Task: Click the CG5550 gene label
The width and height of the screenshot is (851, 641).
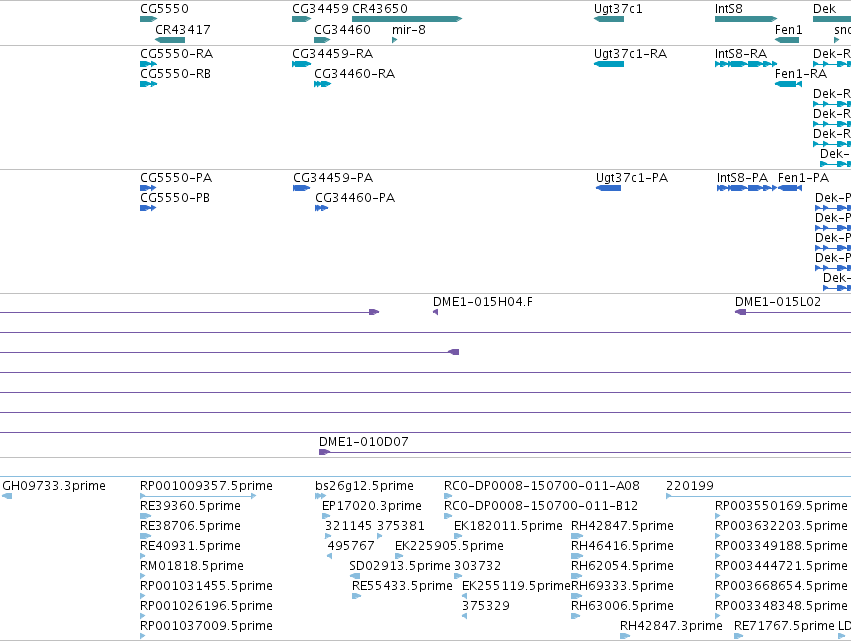Action: point(164,9)
